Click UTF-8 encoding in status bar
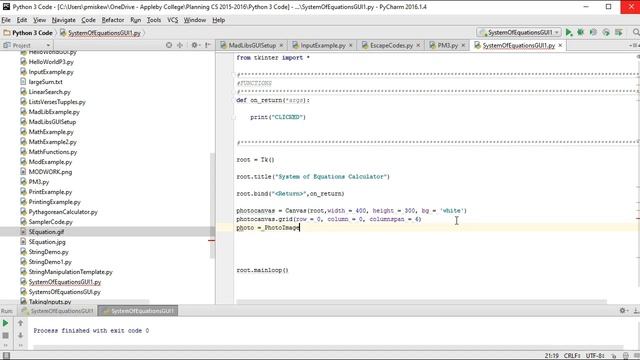The height and width of the screenshot is (360, 640). click(x=595, y=356)
